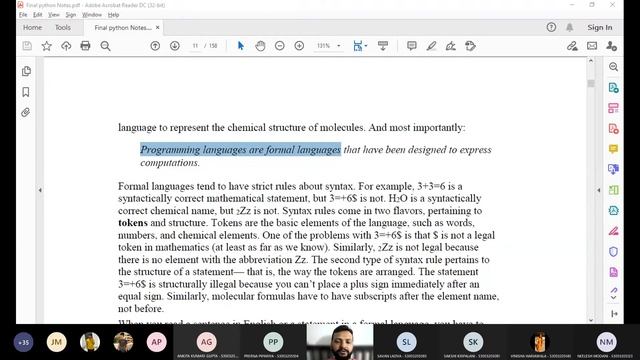Select the presenter video tile
The height and width of the screenshot is (360, 640).
[x=340, y=342]
